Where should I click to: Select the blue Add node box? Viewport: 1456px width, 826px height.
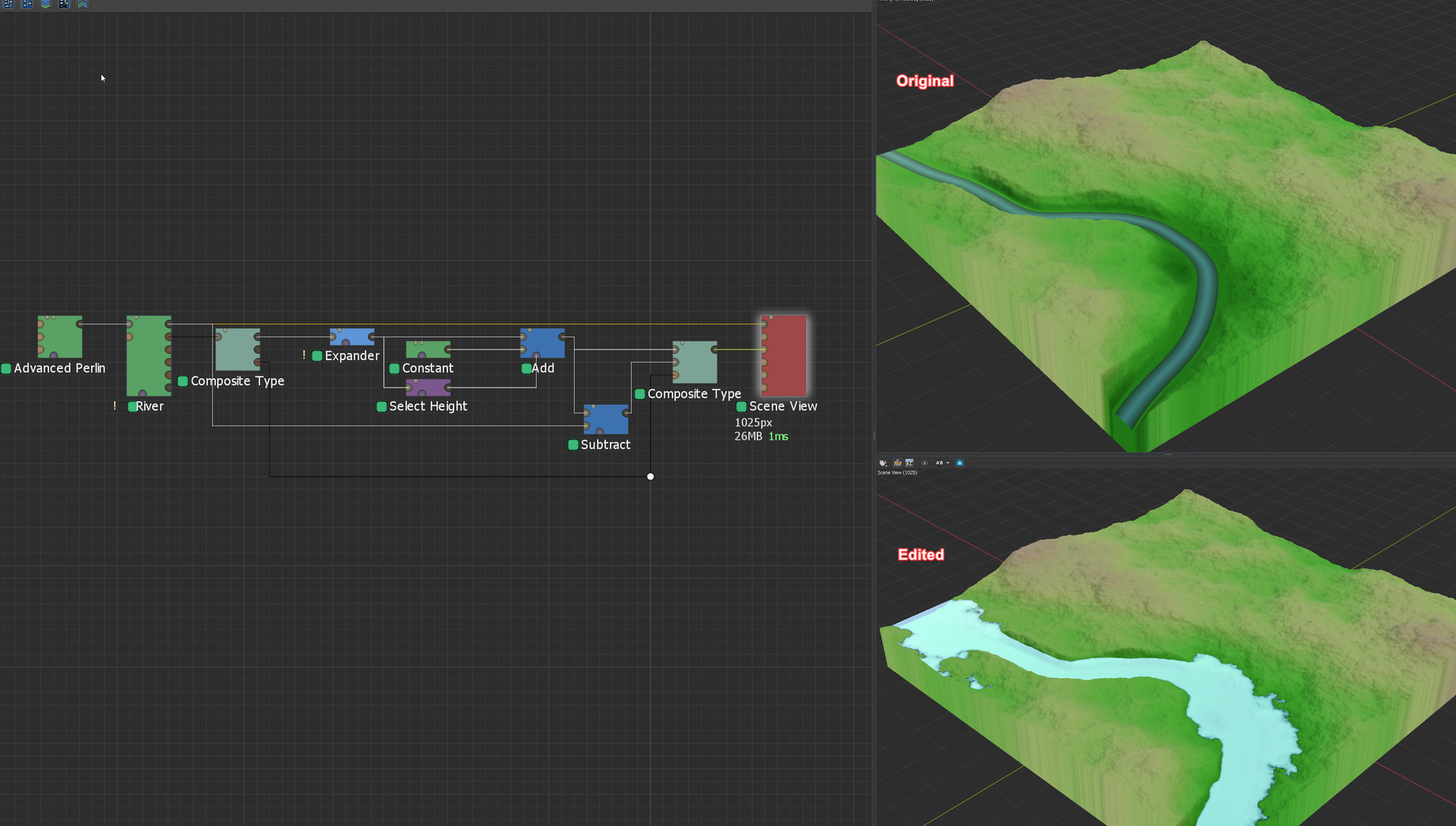543,343
